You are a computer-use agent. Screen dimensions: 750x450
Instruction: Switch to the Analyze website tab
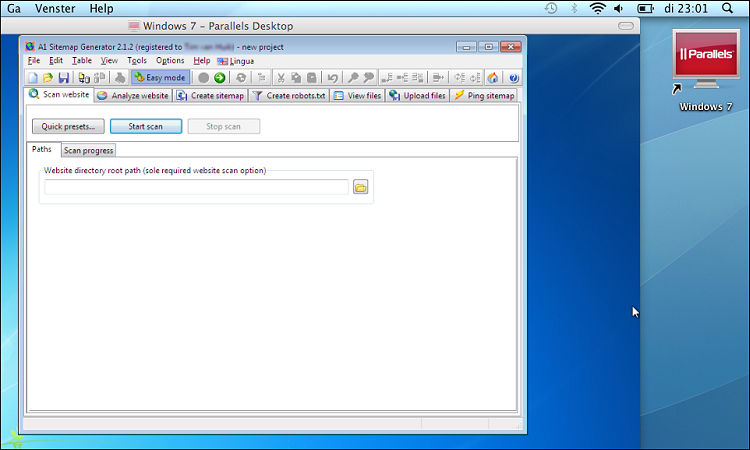click(x=133, y=96)
